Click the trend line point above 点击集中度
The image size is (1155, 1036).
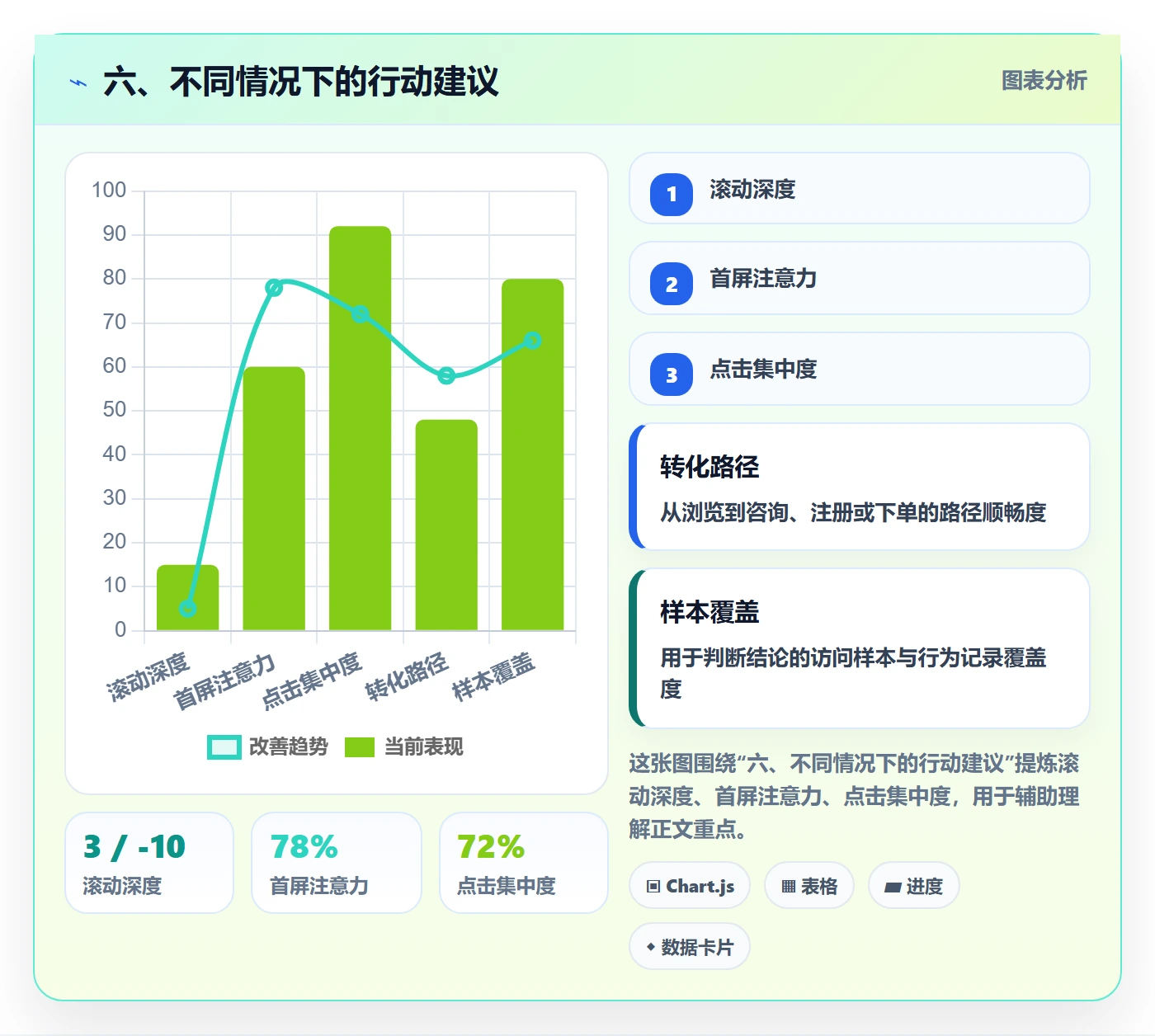click(361, 314)
